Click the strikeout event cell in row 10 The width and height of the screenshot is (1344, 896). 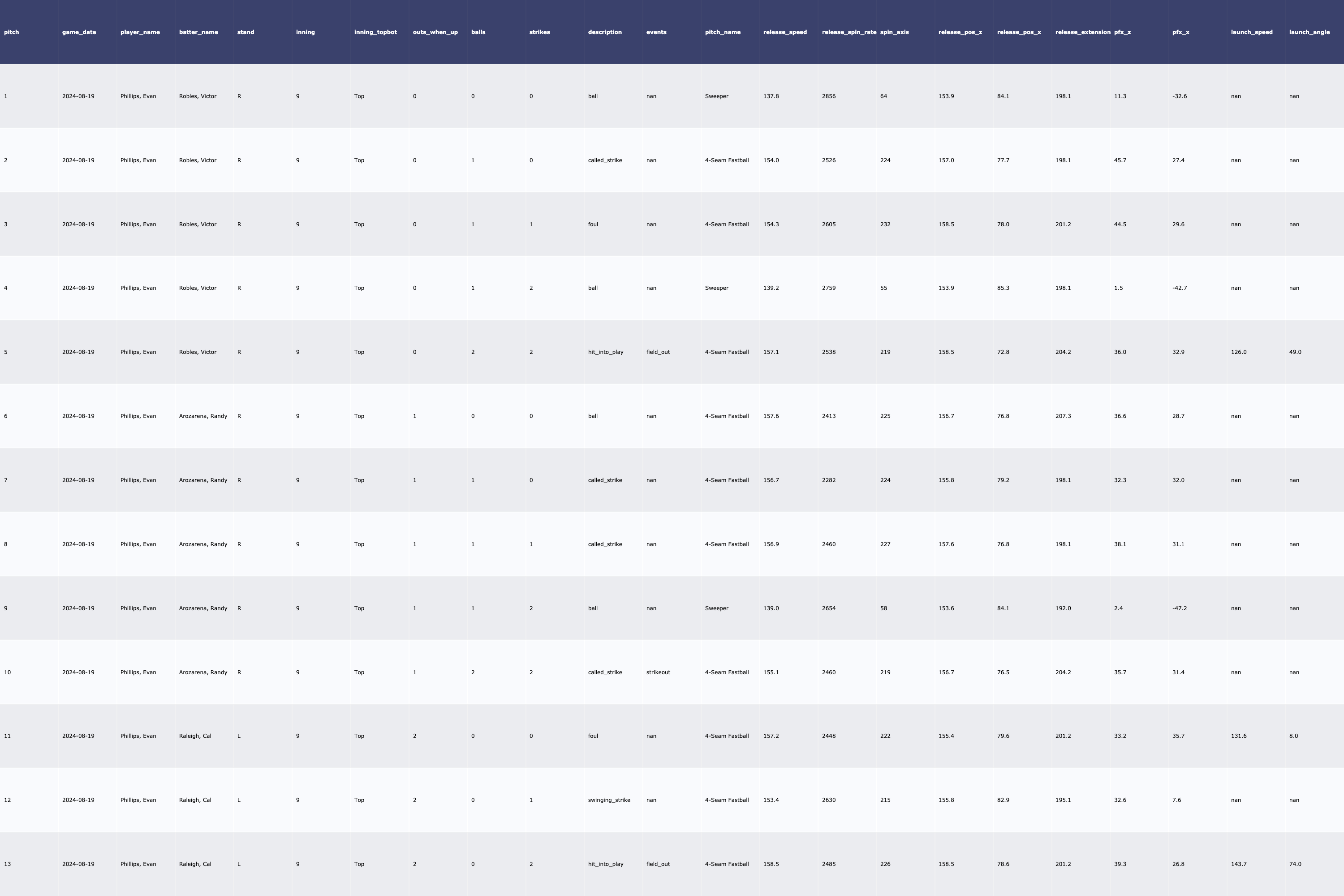coord(658,672)
